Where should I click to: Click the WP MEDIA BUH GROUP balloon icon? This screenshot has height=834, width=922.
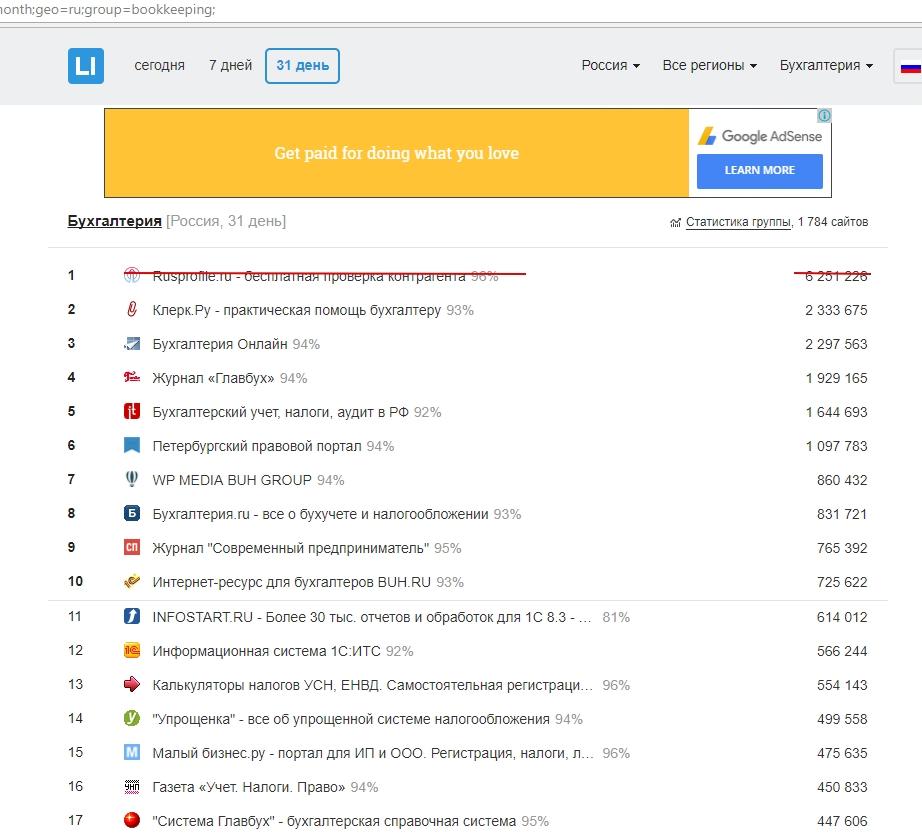click(x=132, y=479)
